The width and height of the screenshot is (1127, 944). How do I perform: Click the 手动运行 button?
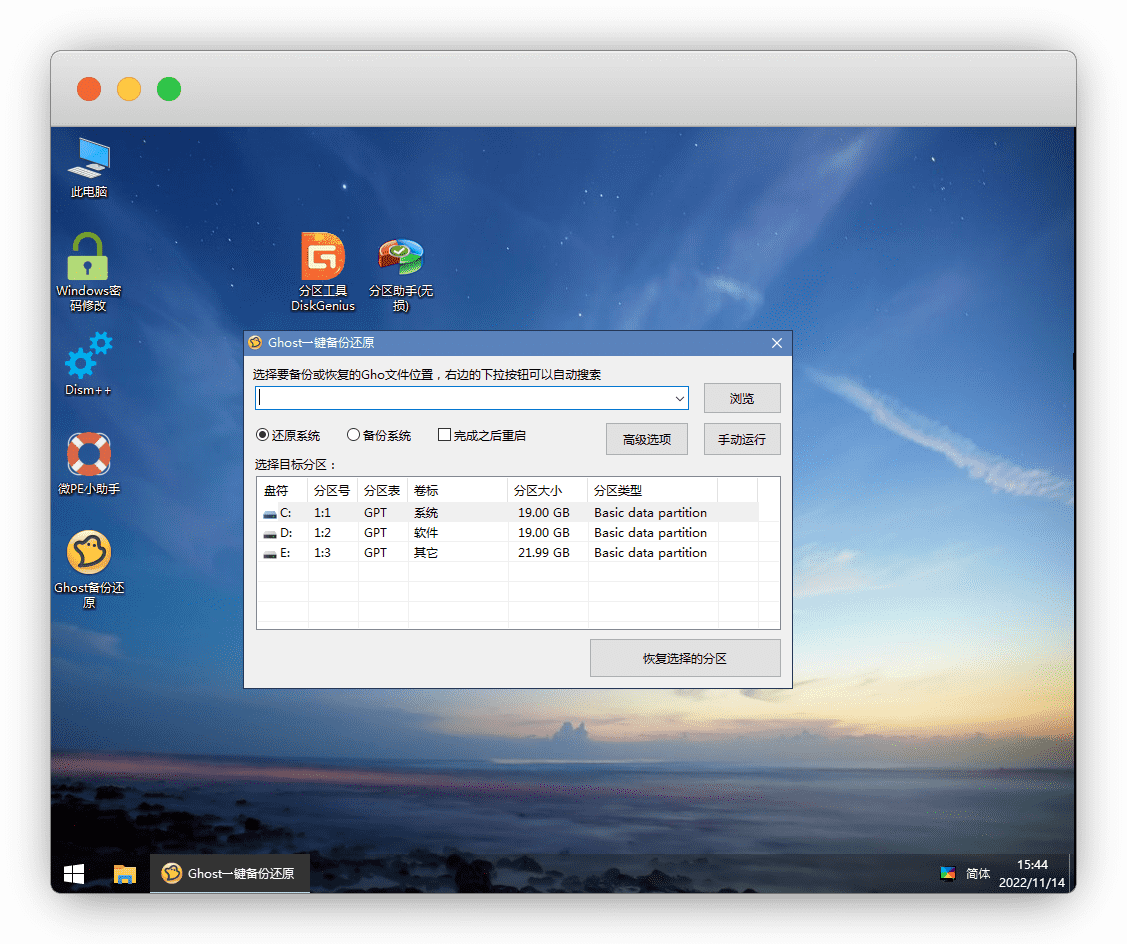tap(741, 439)
